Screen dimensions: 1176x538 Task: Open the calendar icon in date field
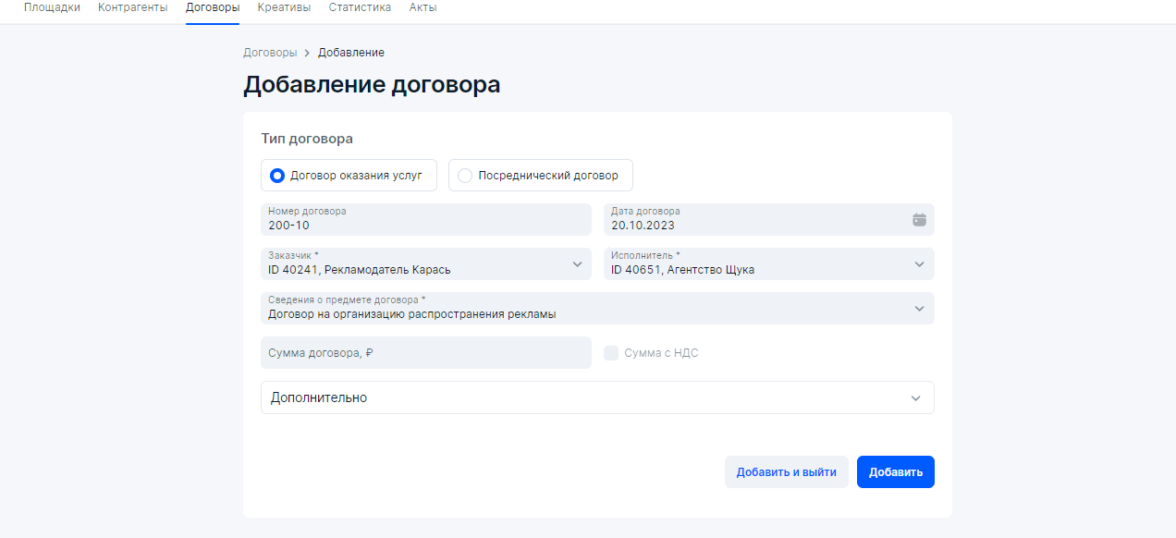pos(919,220)
